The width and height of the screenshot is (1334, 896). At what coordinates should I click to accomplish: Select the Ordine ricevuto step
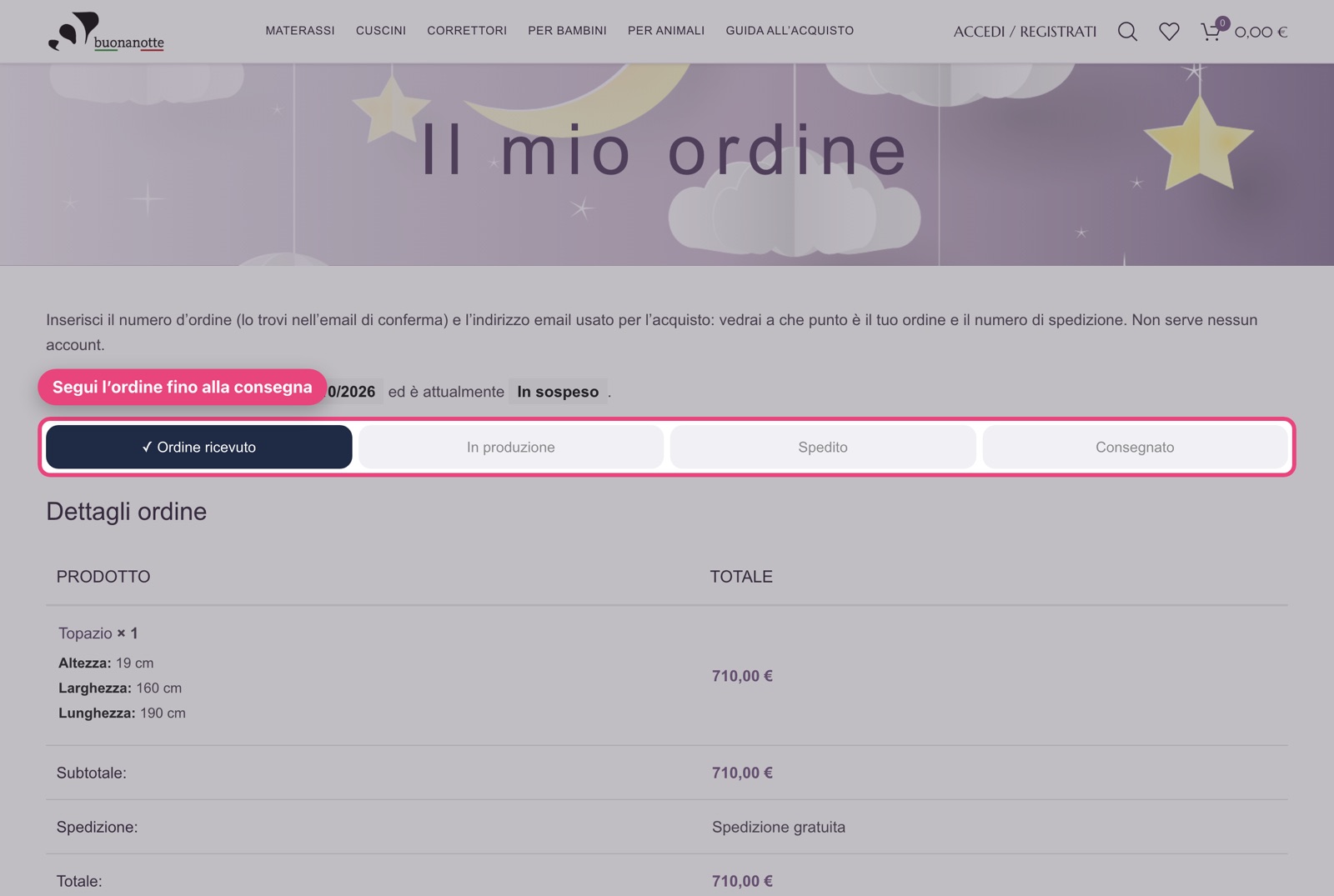pyautogui.click(x=199, y=447)
